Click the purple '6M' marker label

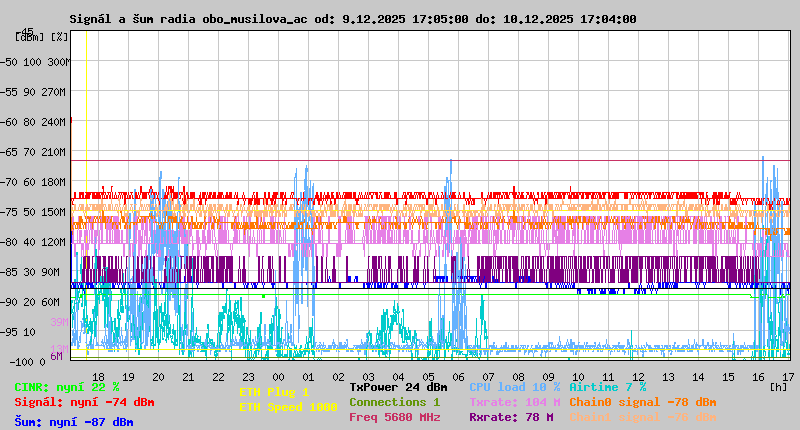pos(56,356)
